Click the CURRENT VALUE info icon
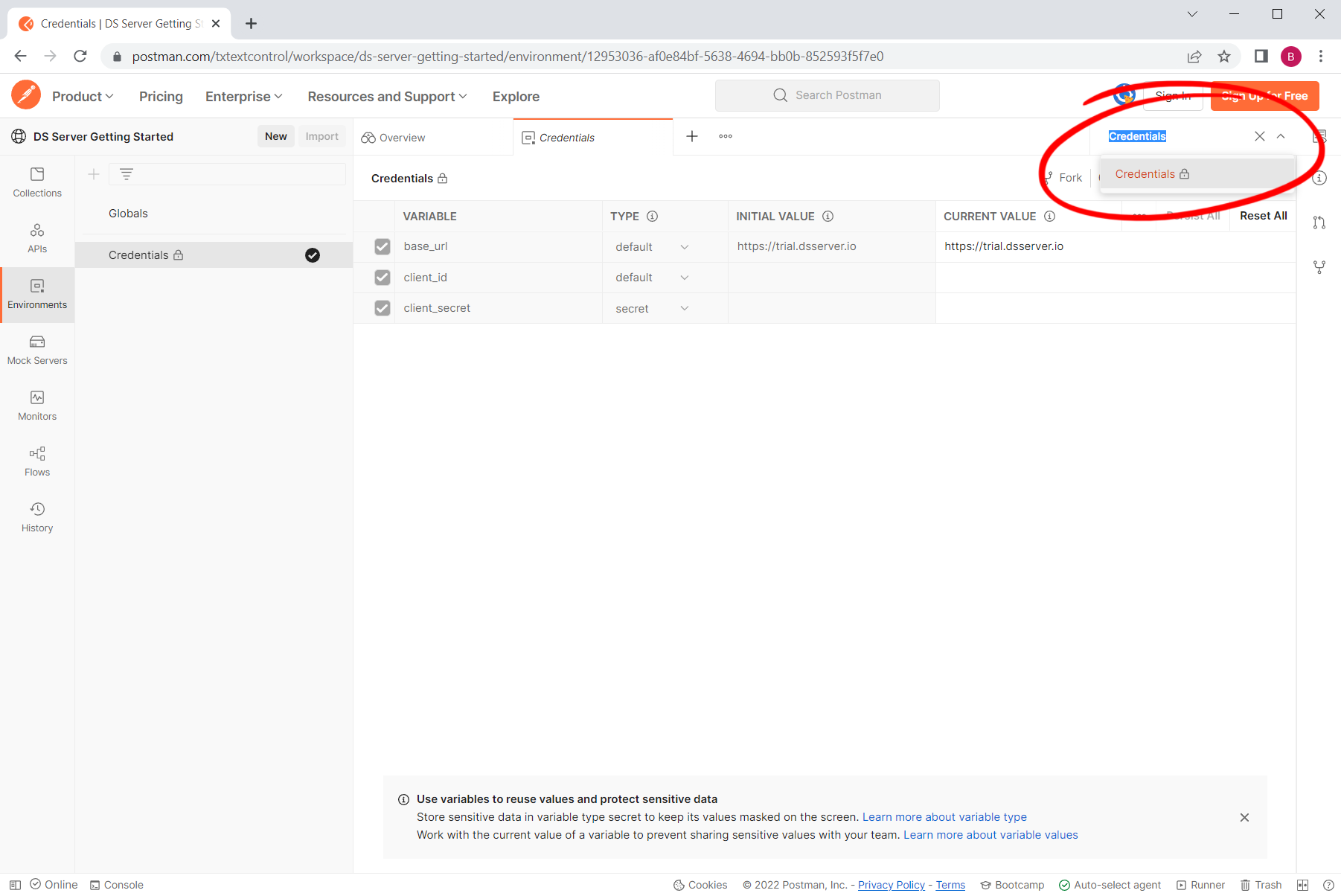Screen dimensions: 1341x896 1049,217
